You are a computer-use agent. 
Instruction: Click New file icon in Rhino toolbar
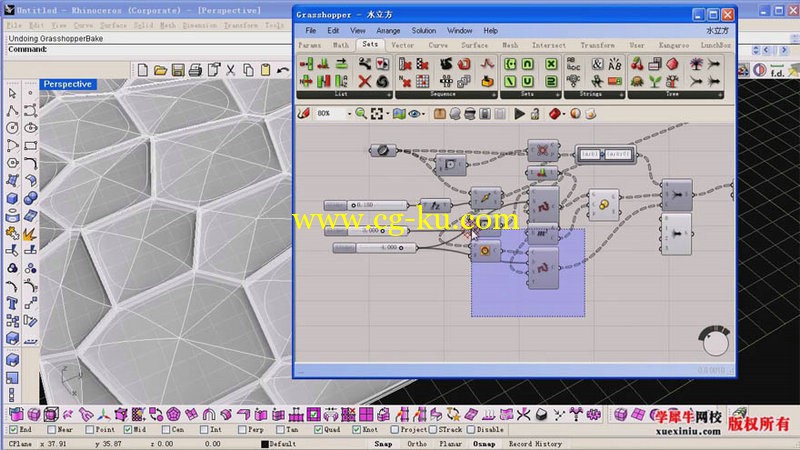(x=143, y=70)
